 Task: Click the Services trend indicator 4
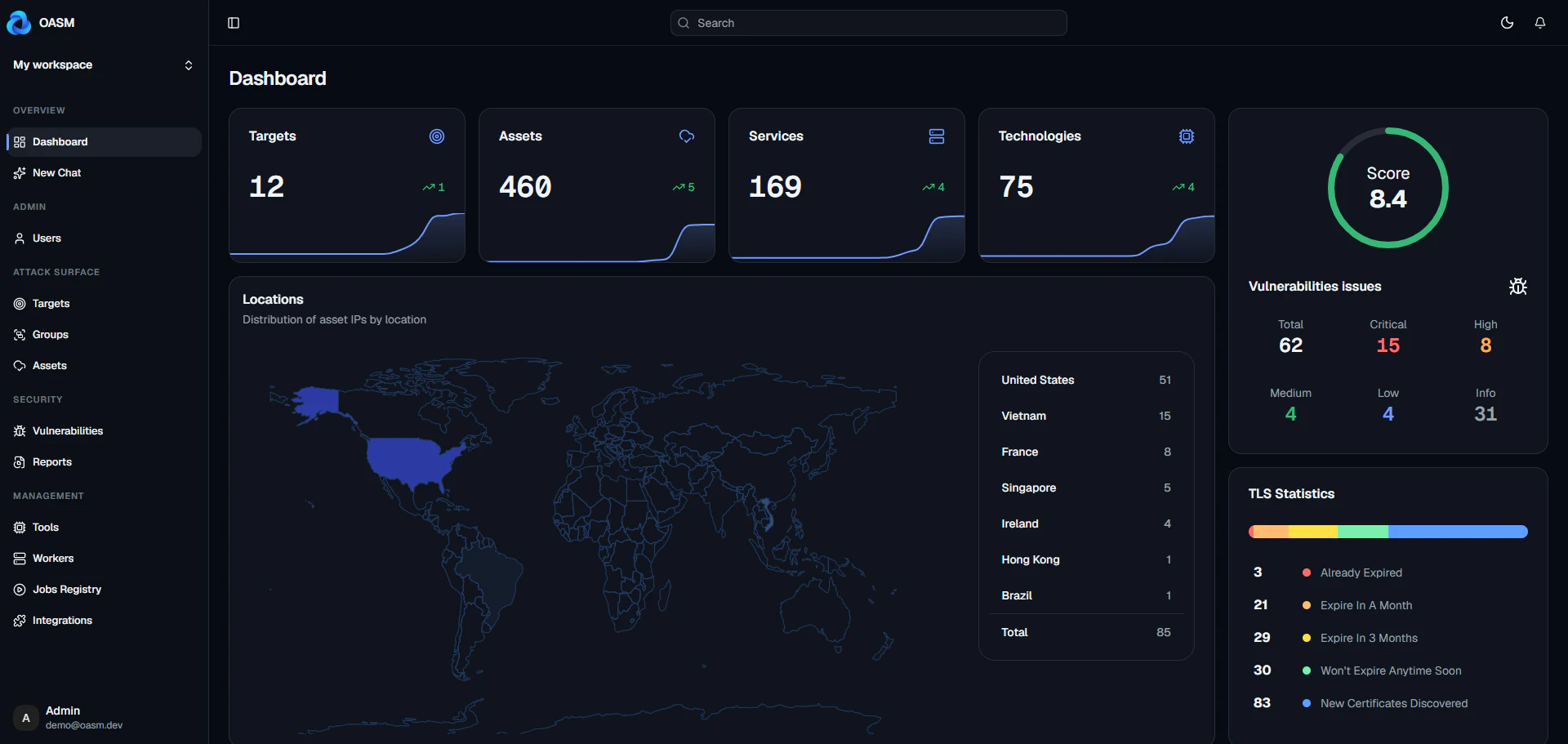[x=933, y=188]
